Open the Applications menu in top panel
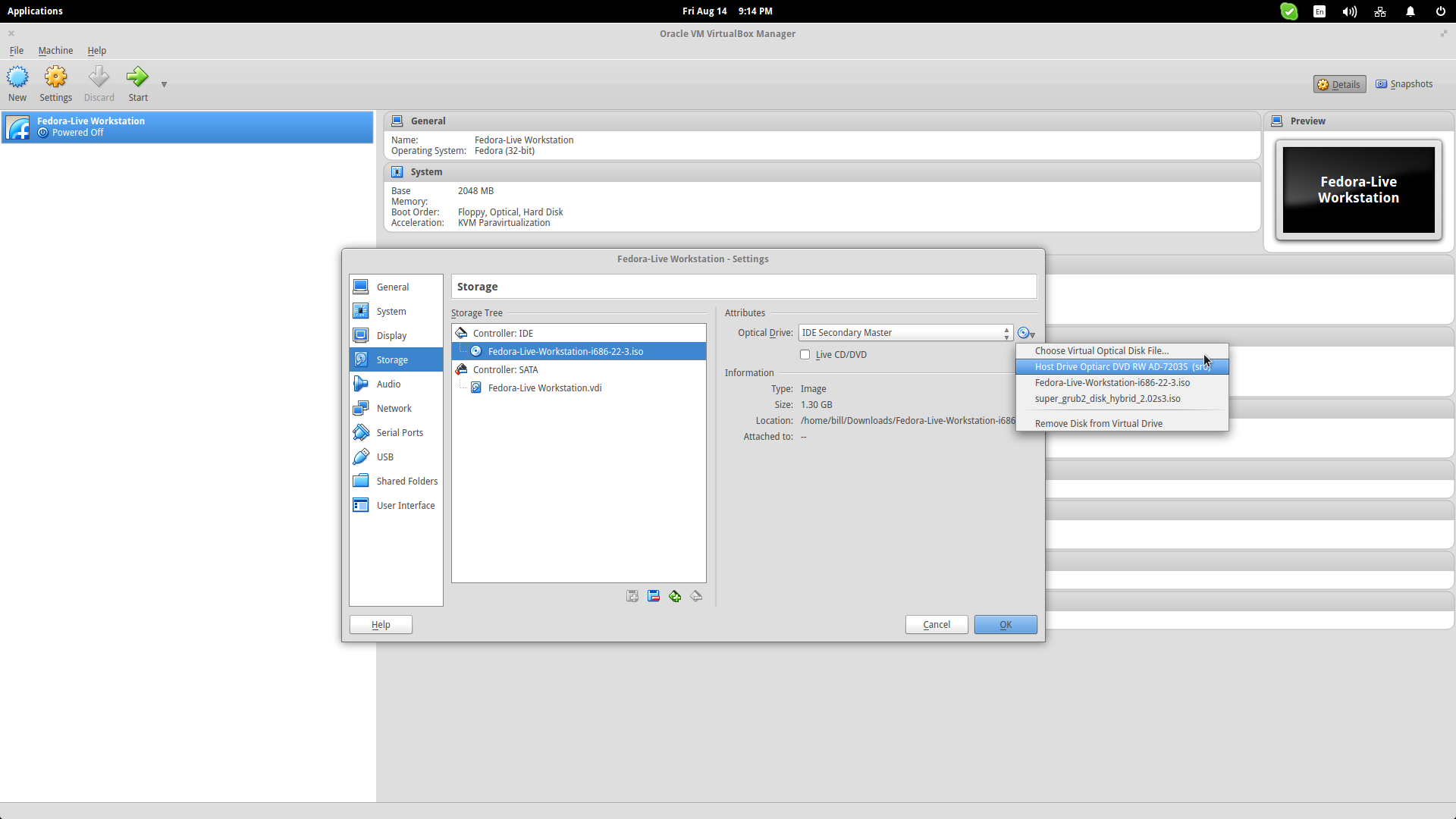This screenshot has height=819, width=1456. pyautogui.click(x=35, y=11)
